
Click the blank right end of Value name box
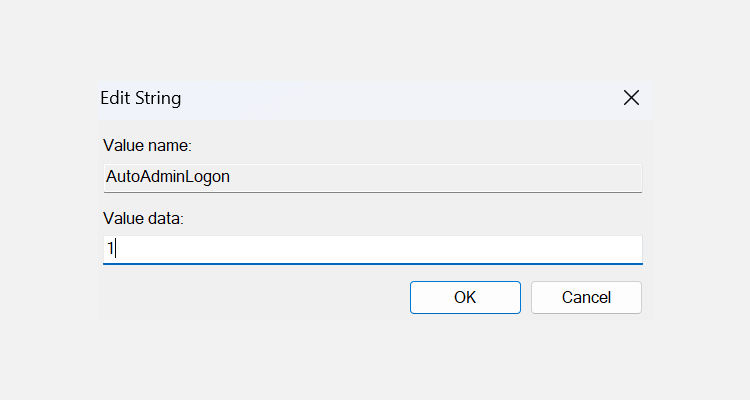pos(600,177)
